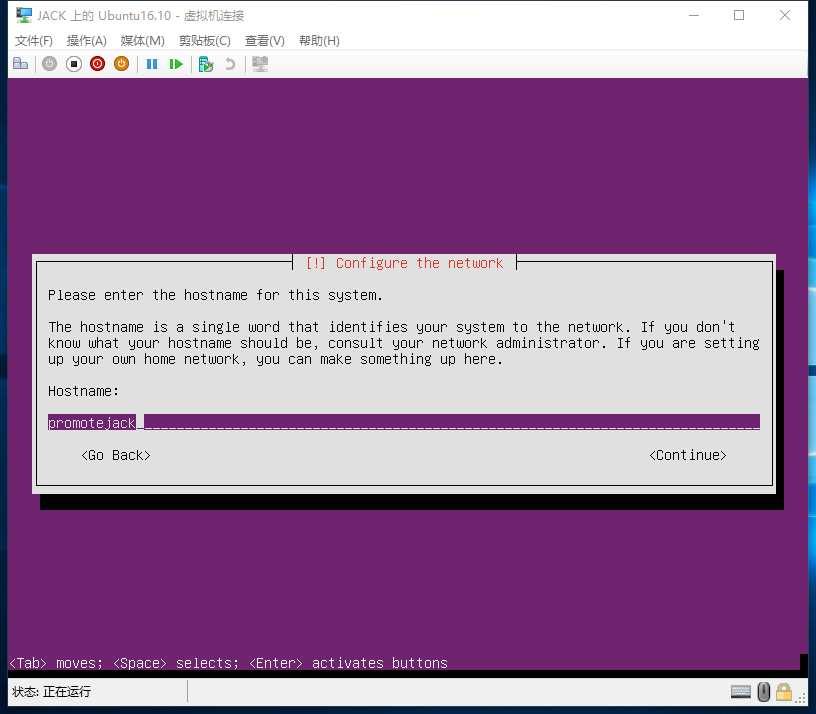This screenshot has width=816, height=714.
Task: Click the Tab/Space/Enter key hints line
Action: tap(228, 663)
